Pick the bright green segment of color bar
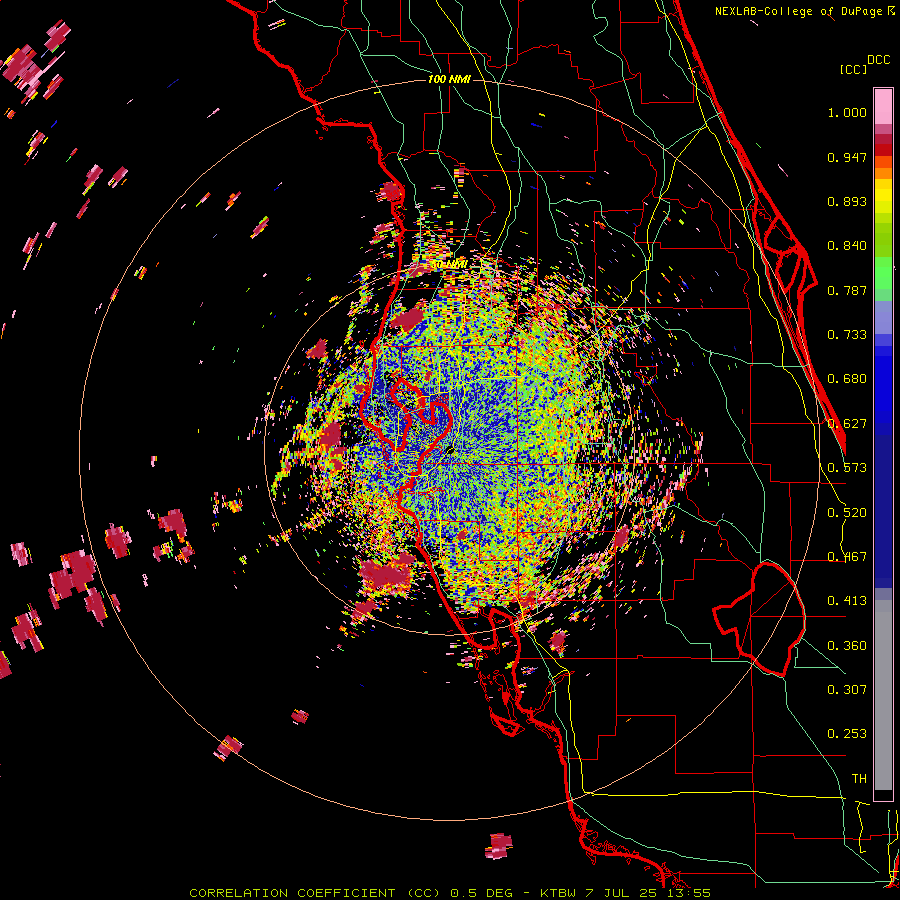Screen dimensions: 900x900 tap(883, 273)
